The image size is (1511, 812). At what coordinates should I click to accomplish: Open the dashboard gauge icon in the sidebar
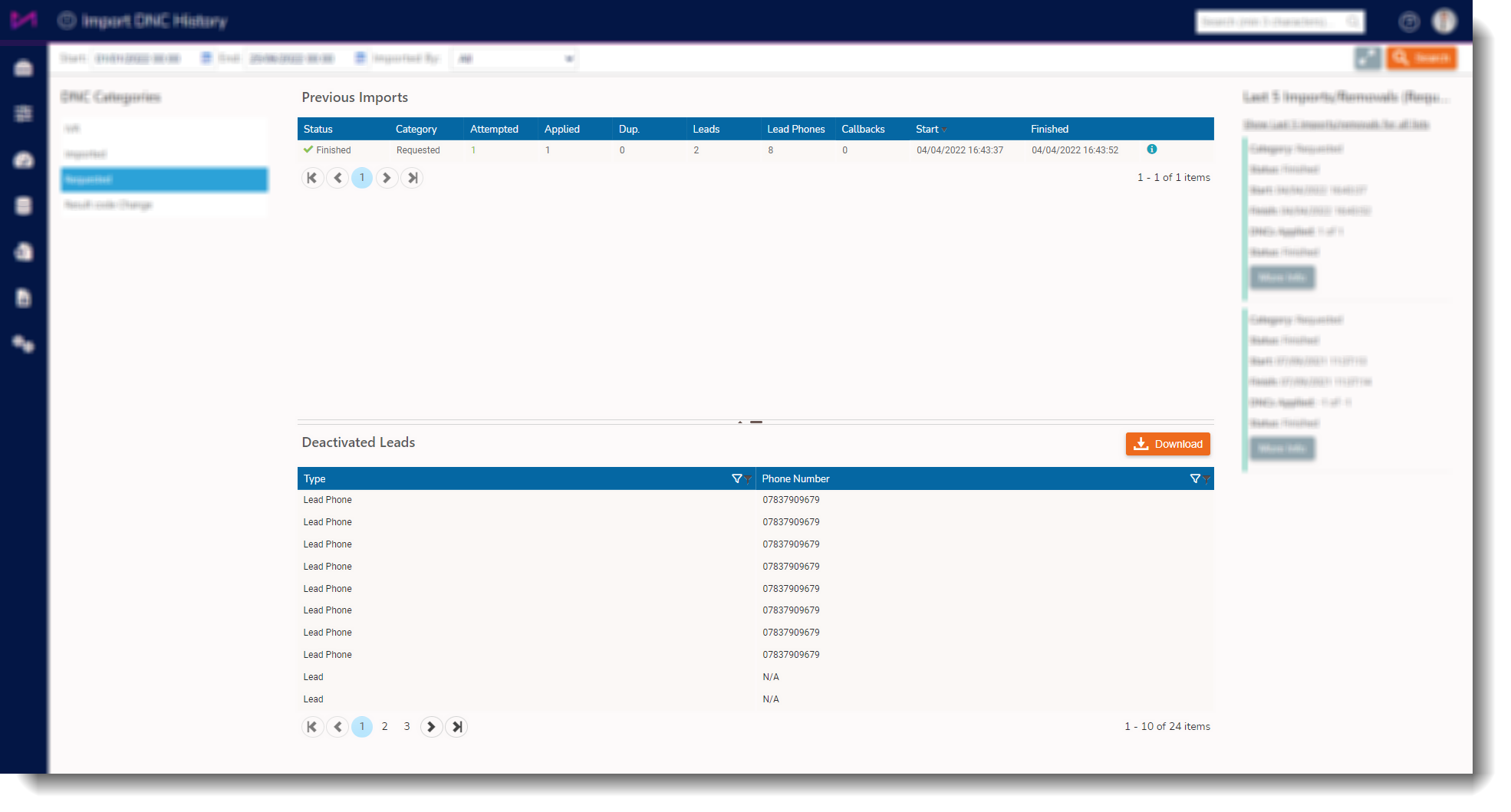click(x=24, y=160)
